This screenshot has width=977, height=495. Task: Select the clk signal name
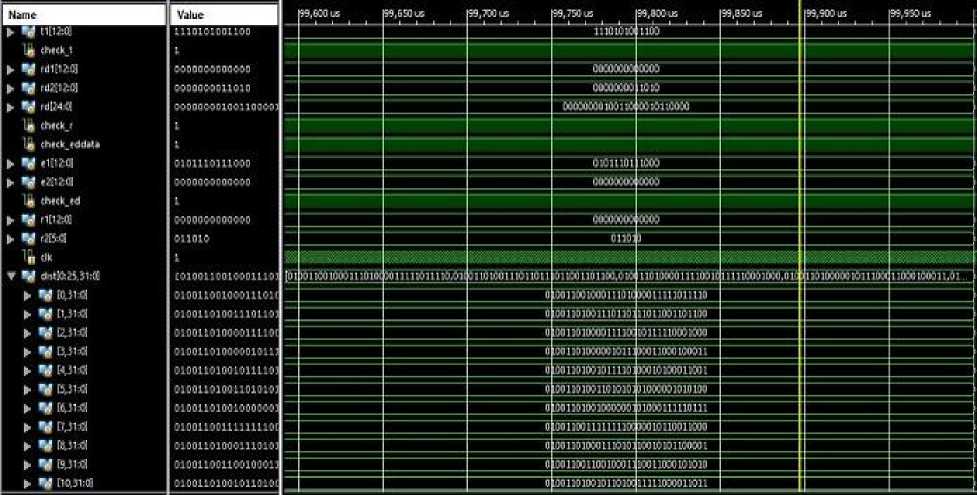(x=47, y=257)
